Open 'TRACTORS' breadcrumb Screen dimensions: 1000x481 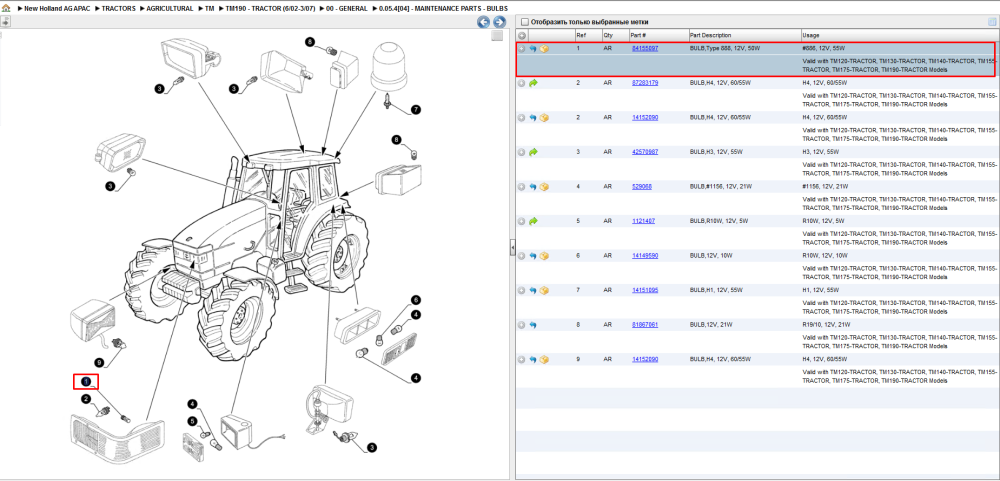[x=119, y=9]
